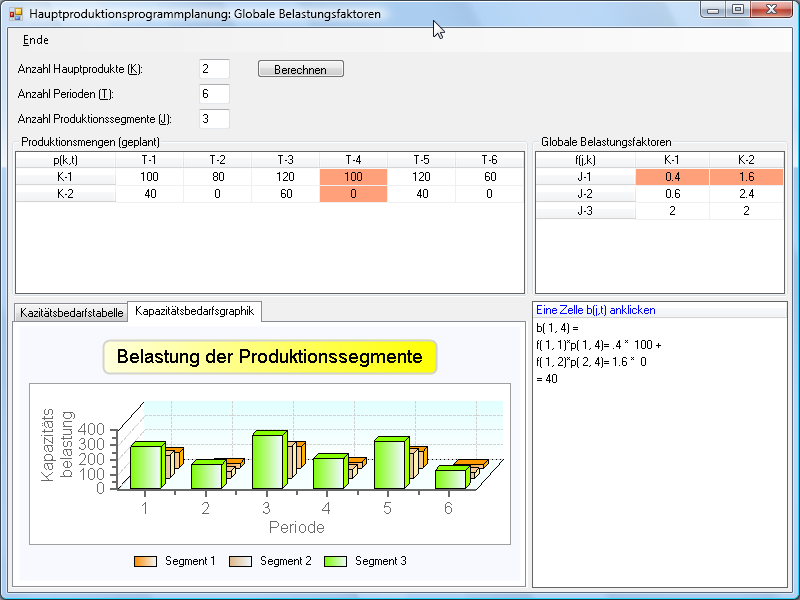Image resolution: width=800 pixels, height=600 pixels.
Task: Click the green Segment 3 legend swatch
Action: (x=335, y=561)
